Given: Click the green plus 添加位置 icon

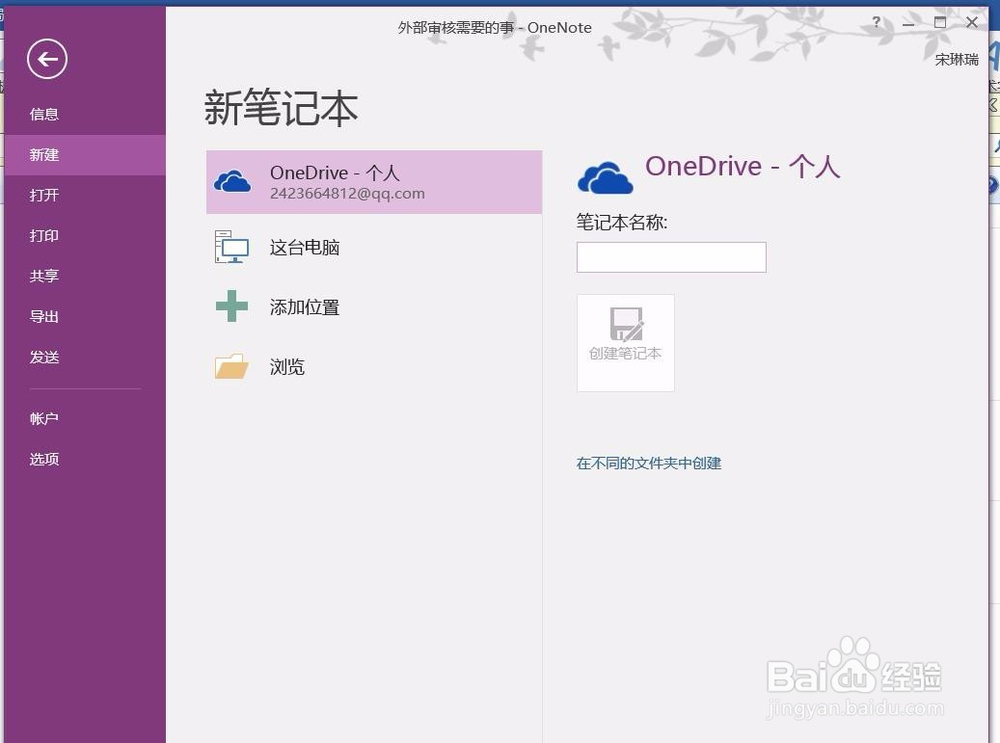Looking at the screenshot, I should pyautogui.click(x=232, y=306).
